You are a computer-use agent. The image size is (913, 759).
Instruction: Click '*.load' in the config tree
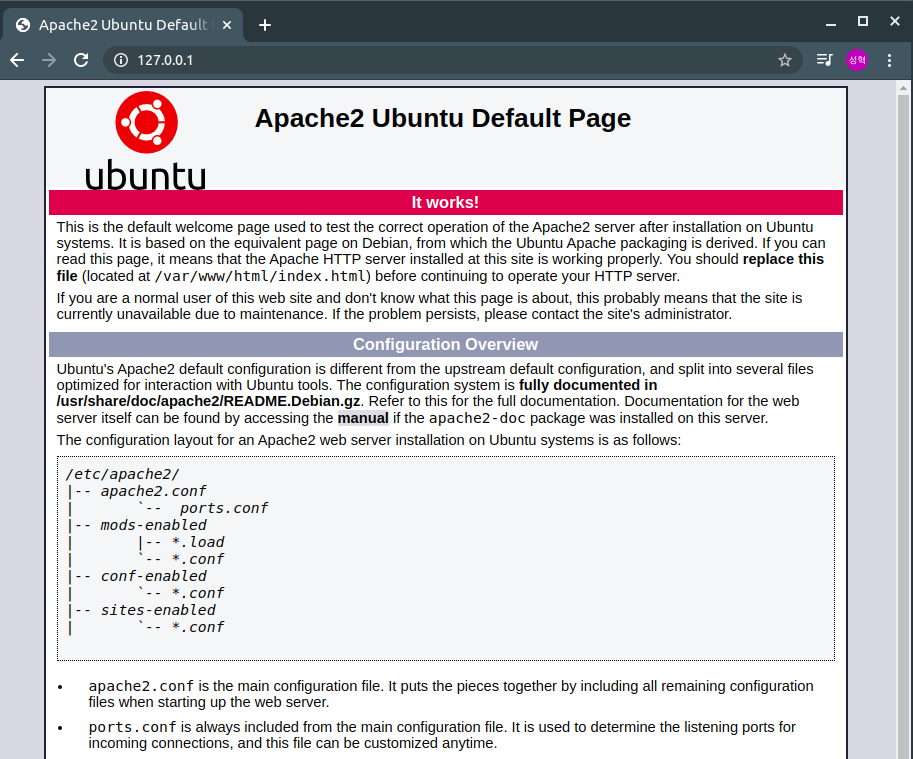pos(198,542)
